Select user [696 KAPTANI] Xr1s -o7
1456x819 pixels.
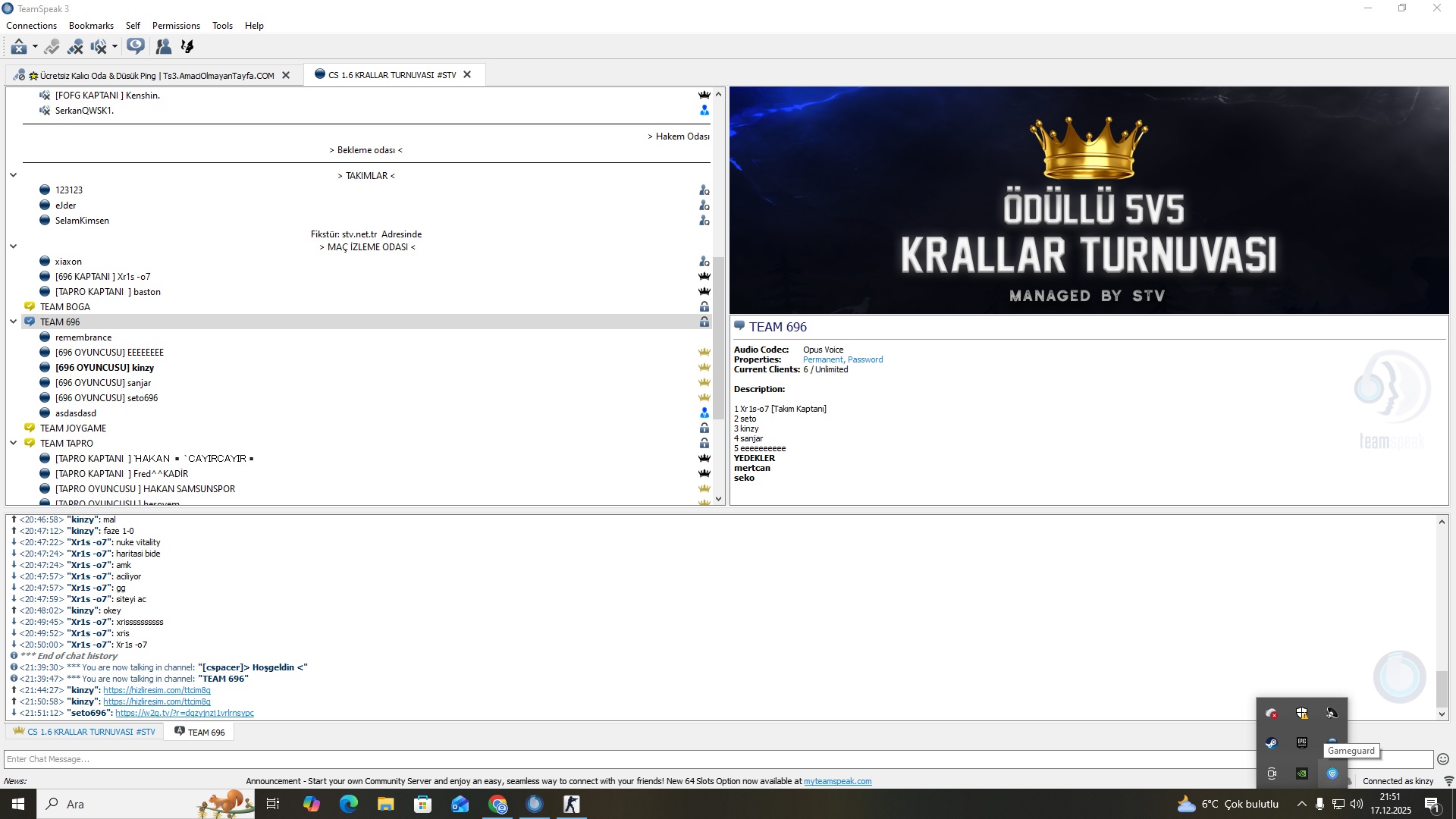tap(102, 277)
